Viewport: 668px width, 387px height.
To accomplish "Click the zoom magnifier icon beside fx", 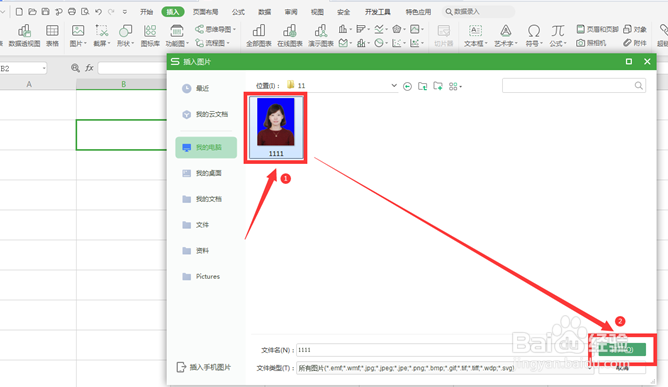I will [75, 68].
